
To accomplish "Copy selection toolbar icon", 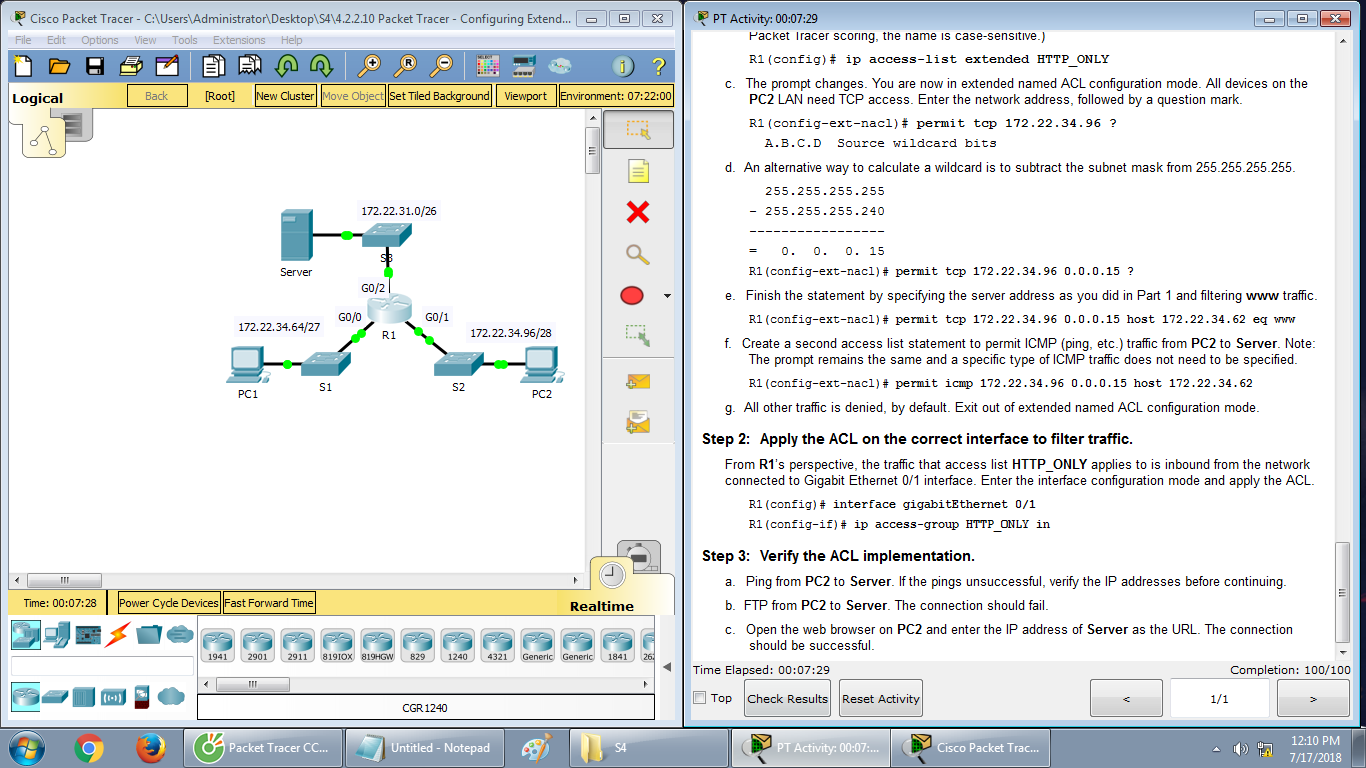I will coord(213,66).
